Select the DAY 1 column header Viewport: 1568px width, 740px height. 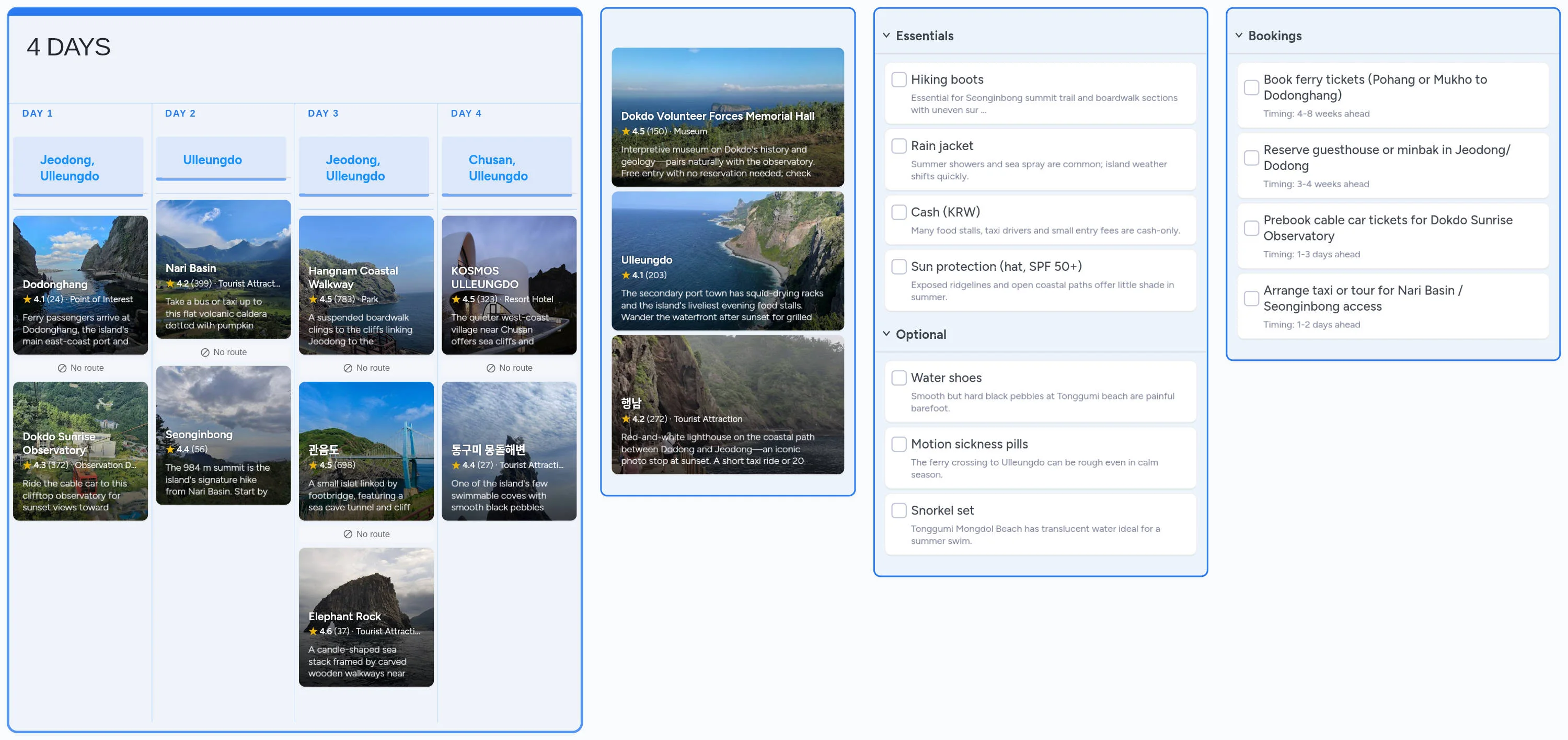[x=38, y=114]
